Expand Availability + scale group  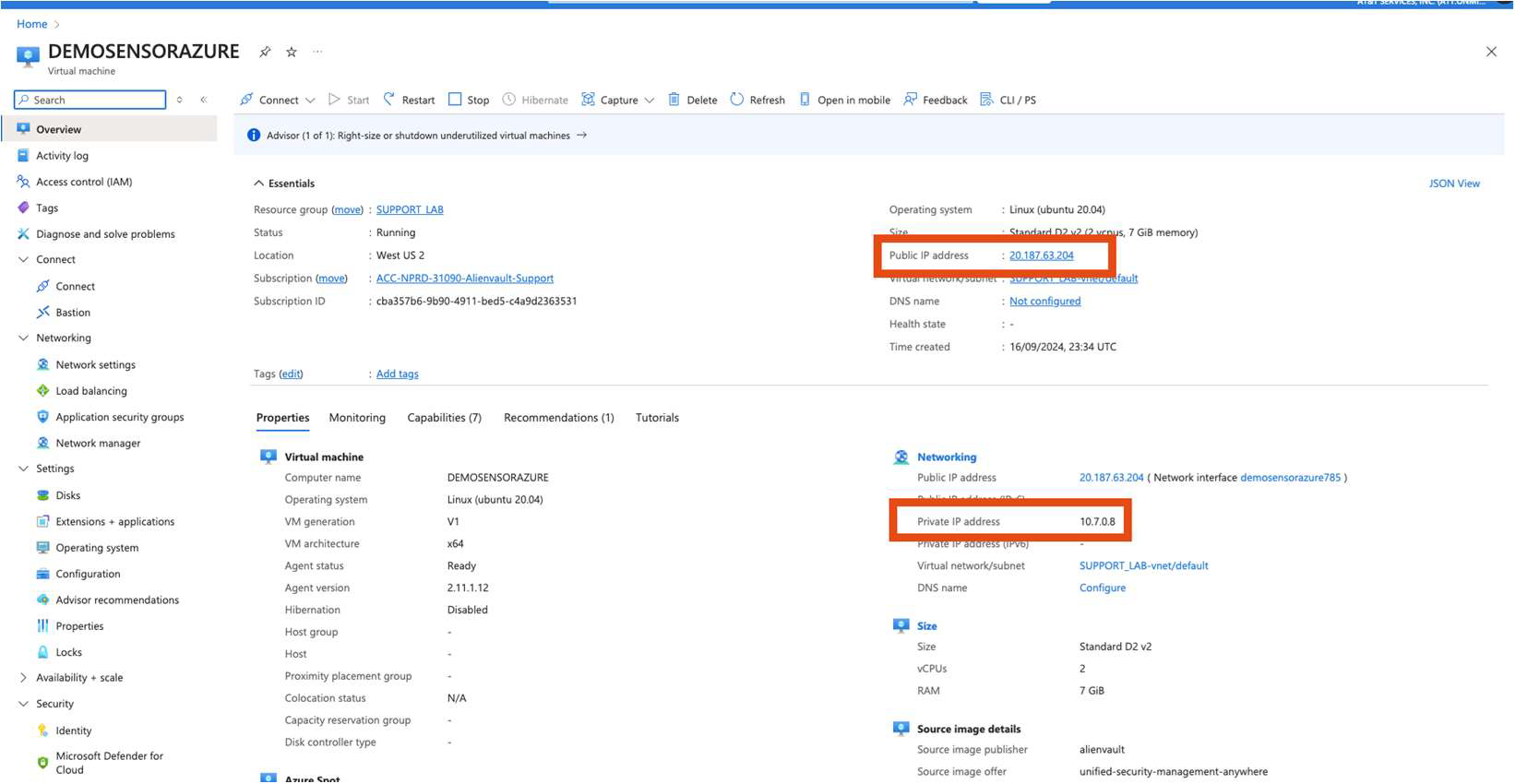[24, 678]
